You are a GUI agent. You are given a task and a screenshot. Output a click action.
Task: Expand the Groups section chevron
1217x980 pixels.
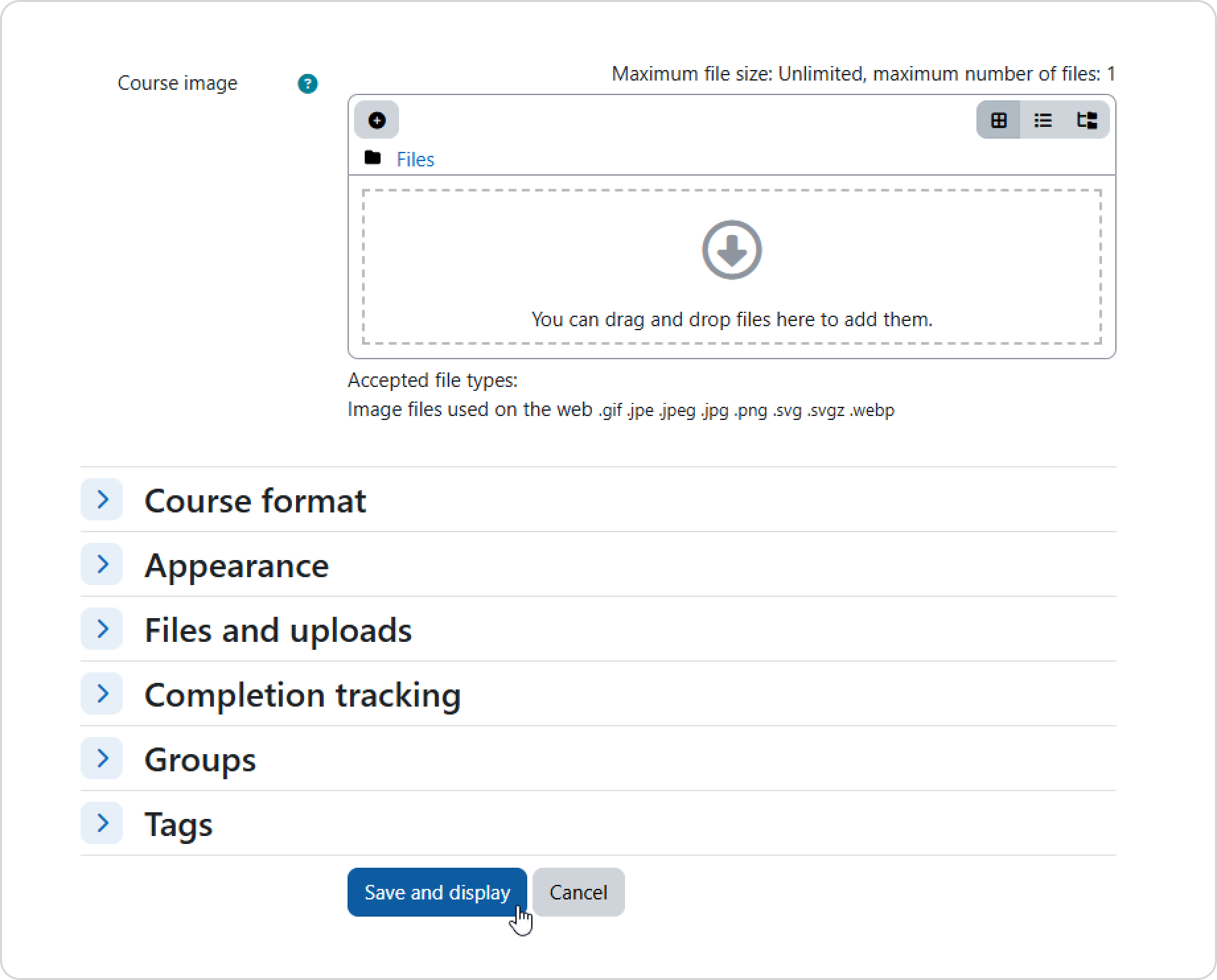(102, 758)
